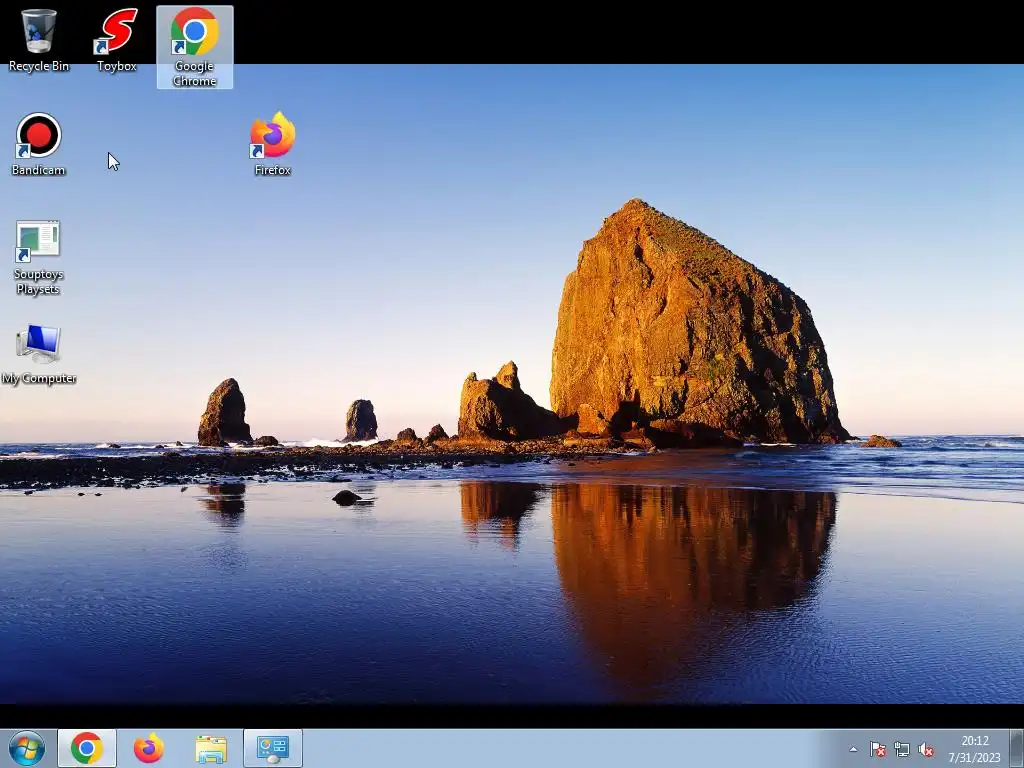Open Windows Explorer from the taskbar

(211, 748)
